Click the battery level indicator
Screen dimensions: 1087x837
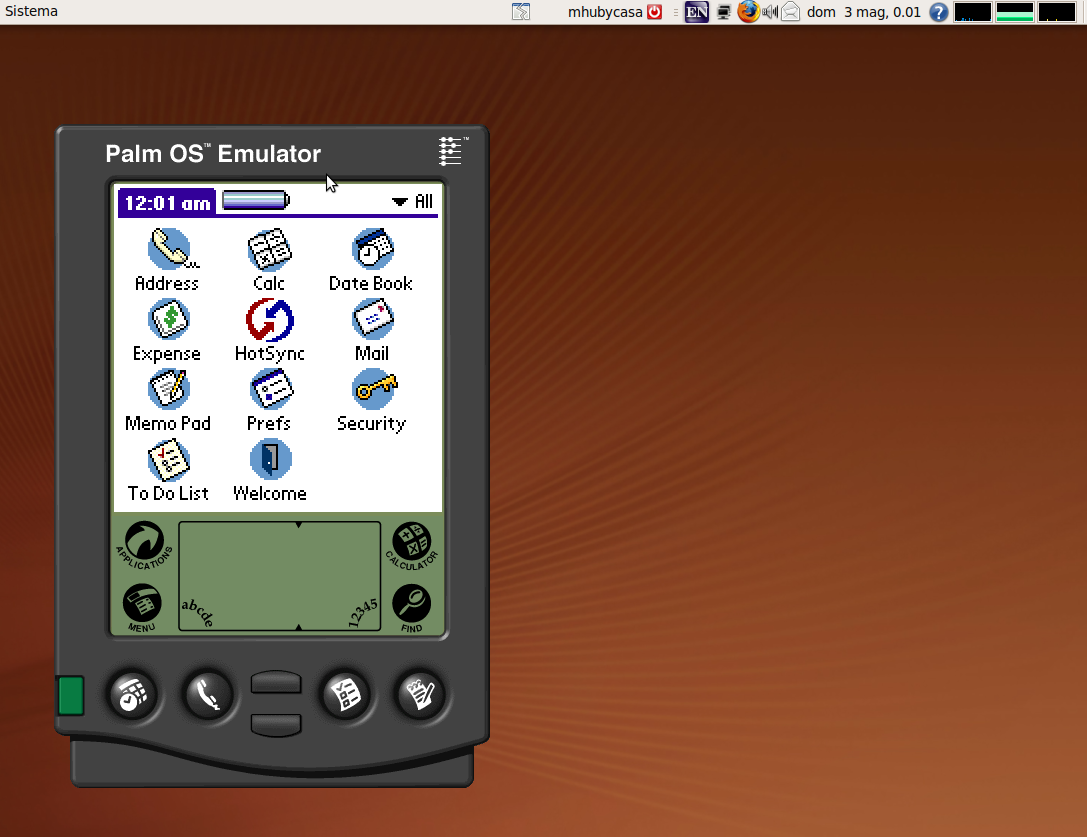[256, 200]
